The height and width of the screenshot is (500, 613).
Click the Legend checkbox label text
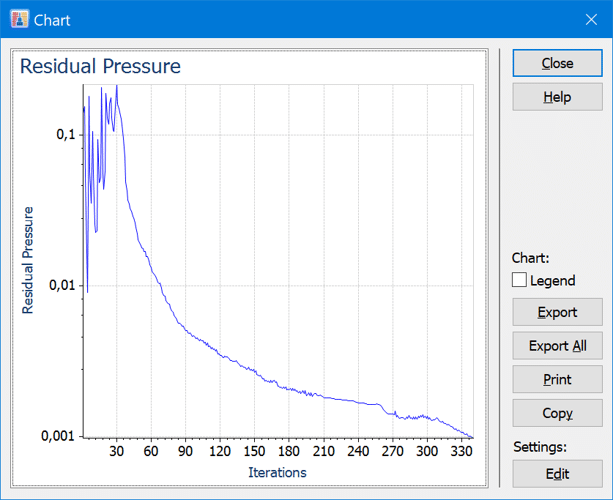552,281
